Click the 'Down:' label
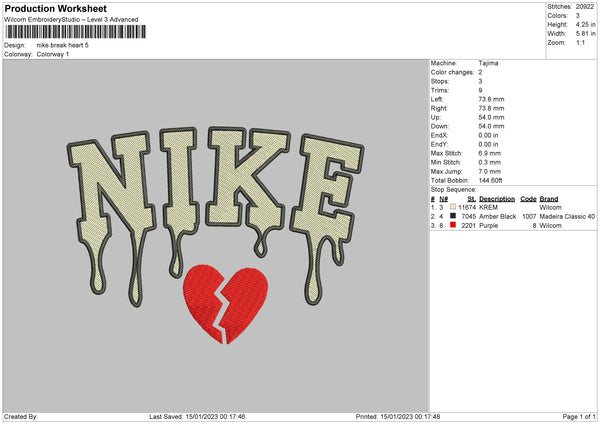600x424 pixels. pyautogui.click(x=440, y=126)
